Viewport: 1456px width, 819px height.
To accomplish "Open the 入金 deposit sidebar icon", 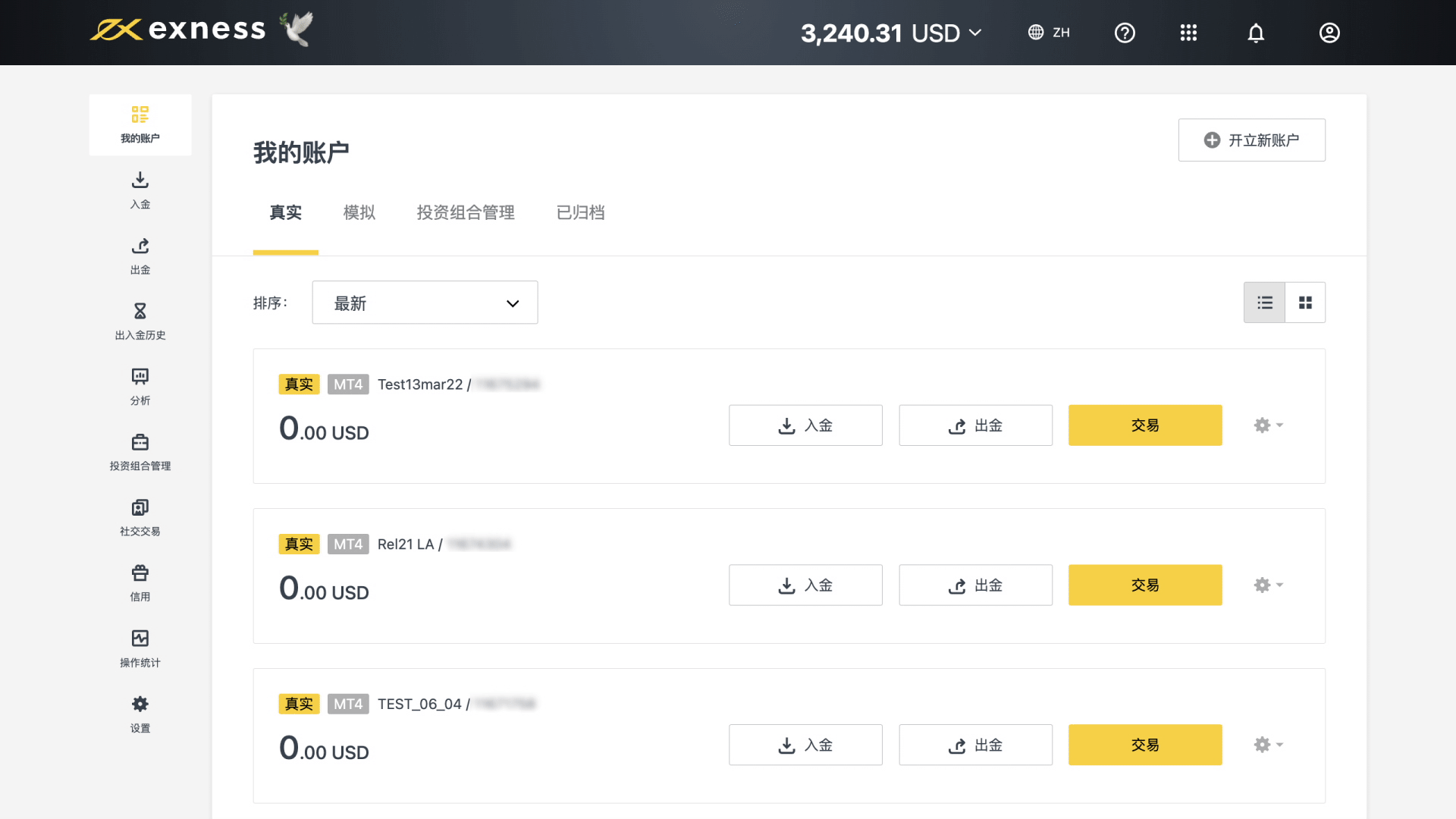I will click(140, 190).
